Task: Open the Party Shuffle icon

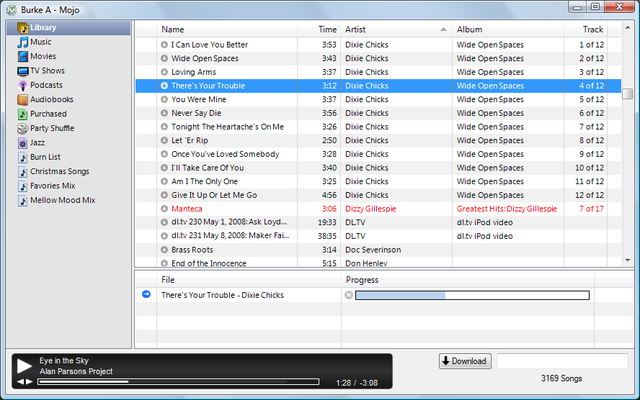Action: pyautogui.click(x=23, y=129)
